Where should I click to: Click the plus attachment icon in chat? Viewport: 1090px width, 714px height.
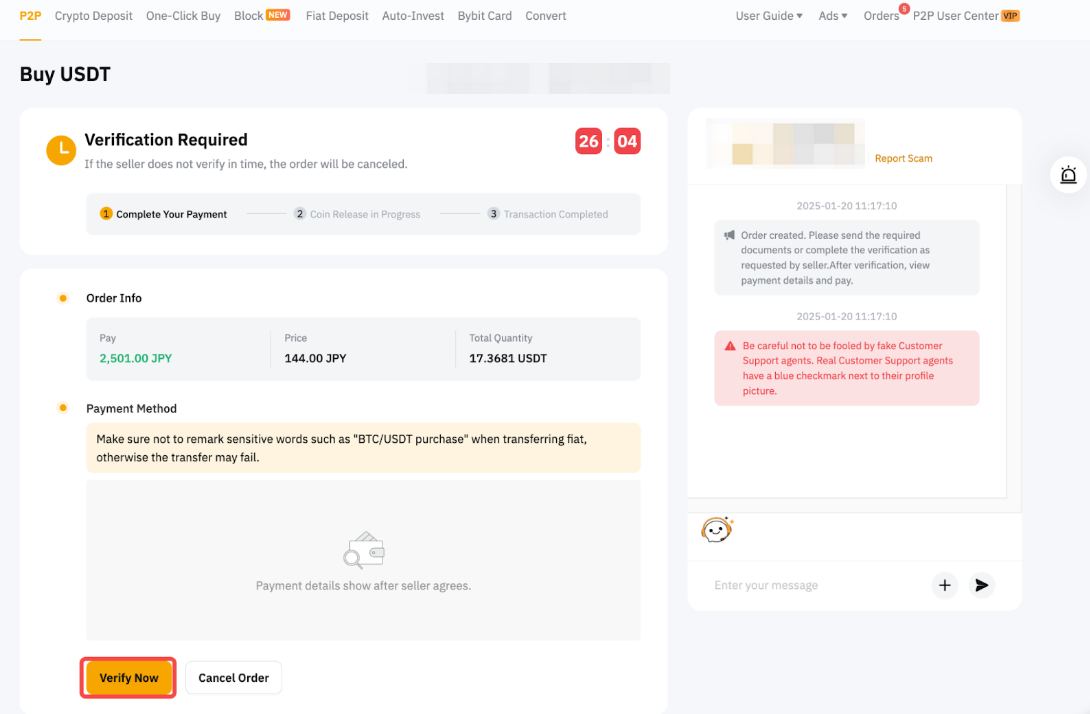point(944,585)
